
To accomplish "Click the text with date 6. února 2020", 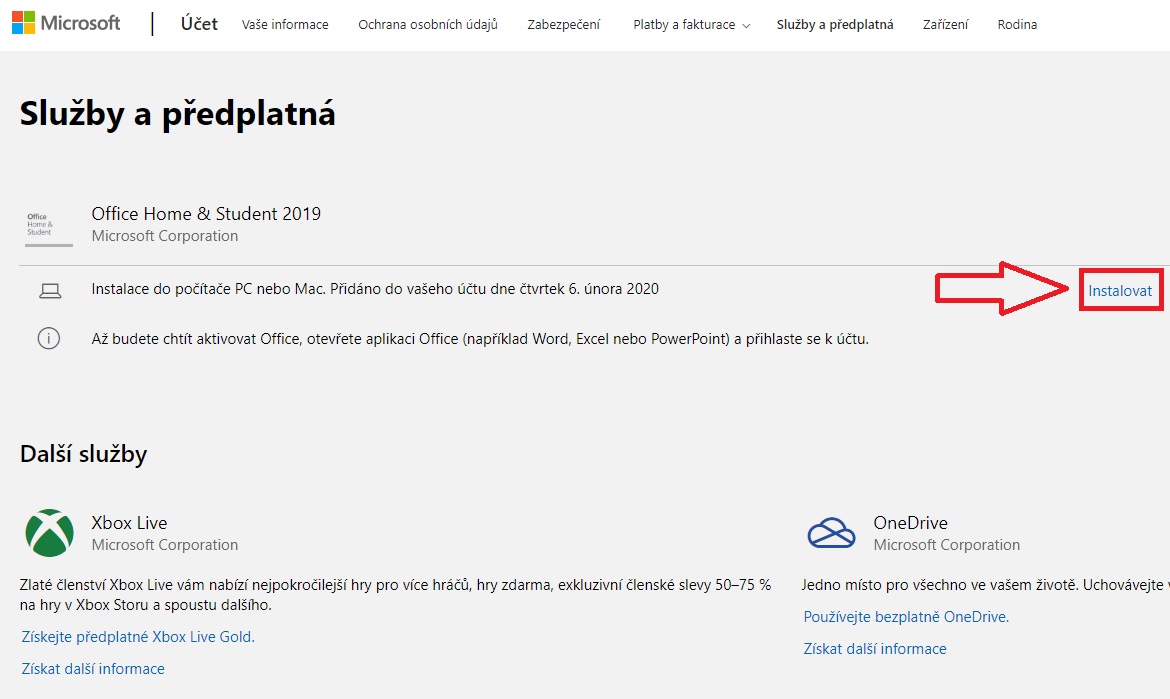I will 375,289.
